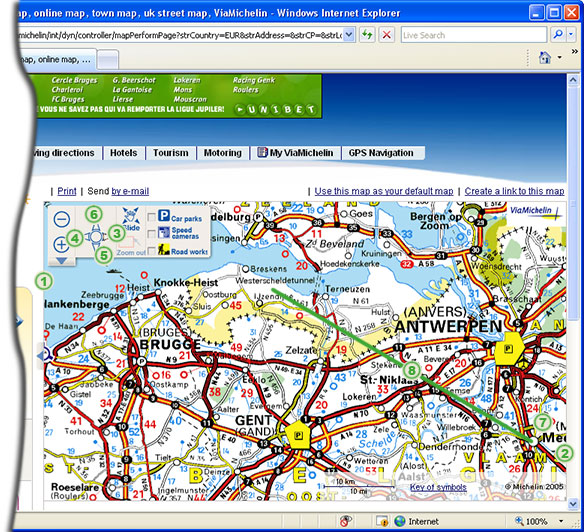Open the search provider dropdown arrow

click(x=571, y=35)
